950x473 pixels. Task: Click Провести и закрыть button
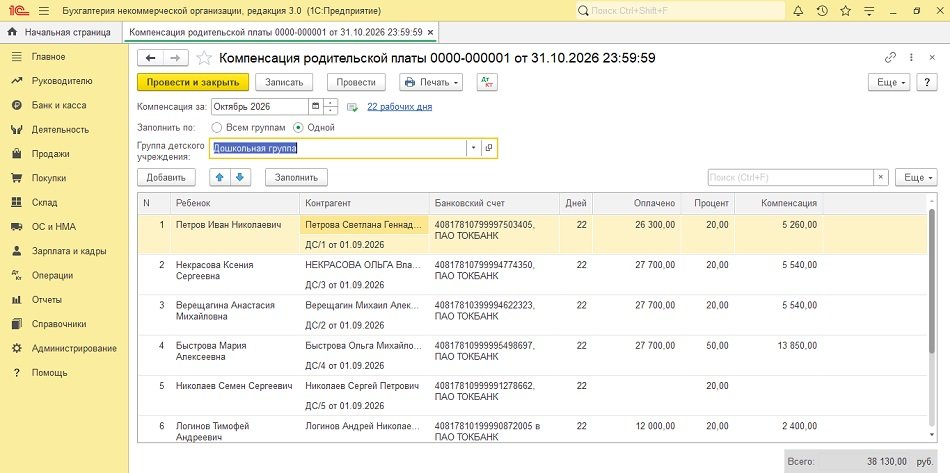tap(193, 82)
